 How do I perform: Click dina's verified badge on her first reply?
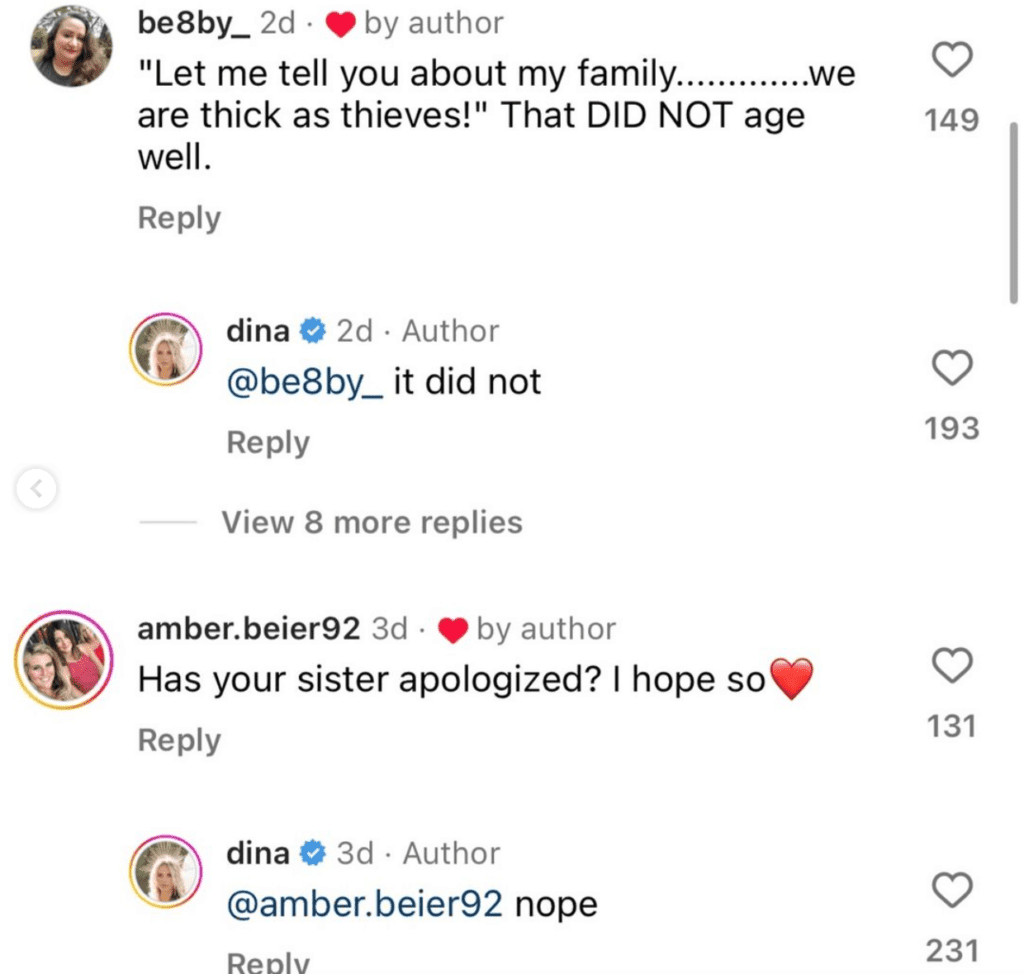(312, 330)
